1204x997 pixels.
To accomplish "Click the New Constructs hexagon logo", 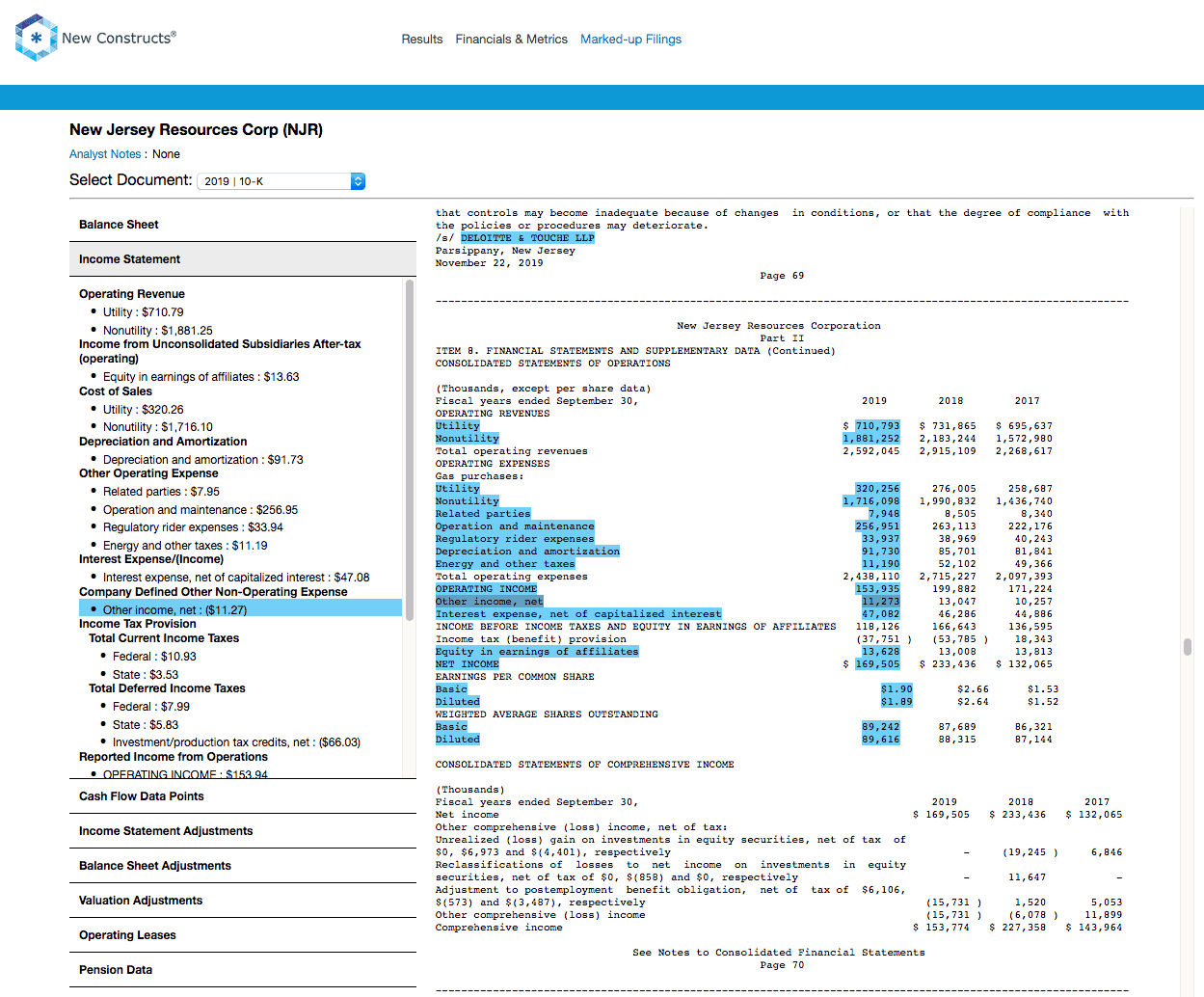I will (x=36, y=38).
